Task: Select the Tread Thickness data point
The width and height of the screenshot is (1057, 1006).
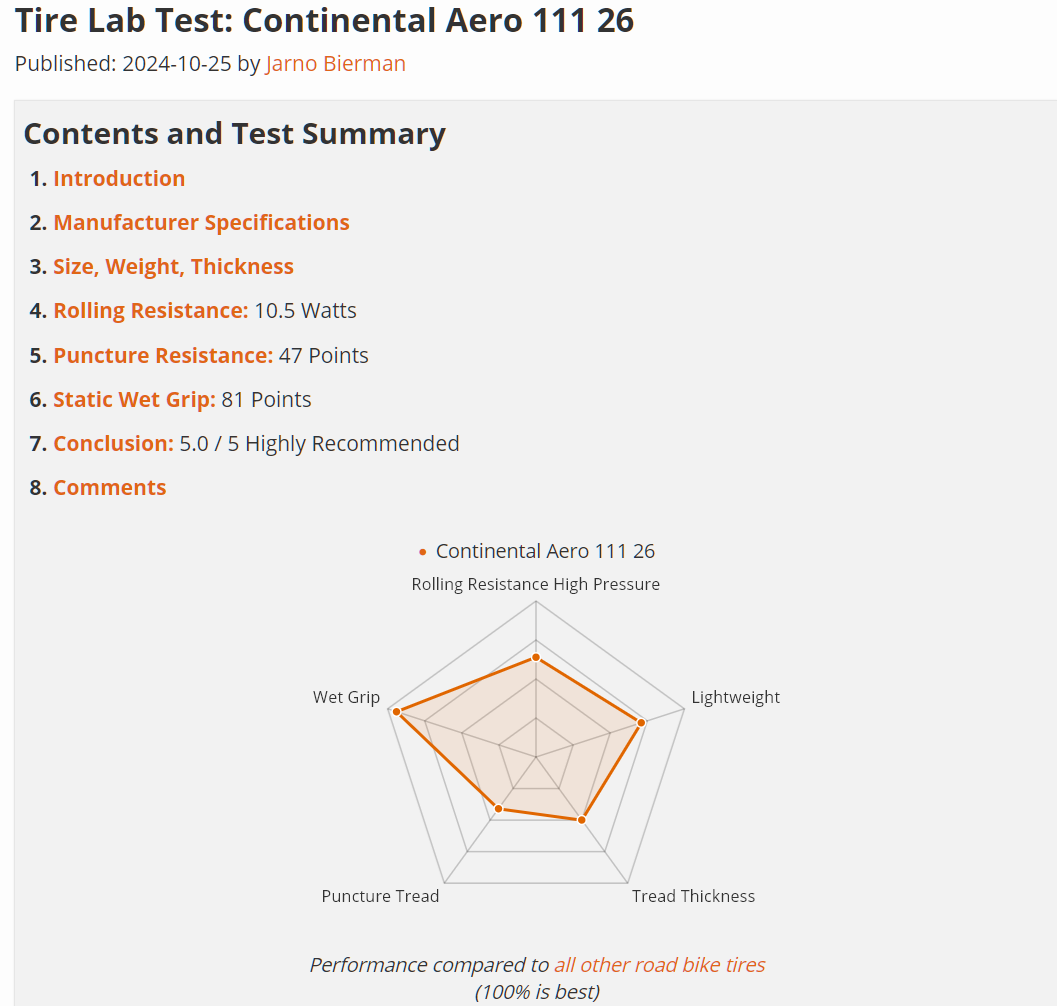Action: coord(581,820)
